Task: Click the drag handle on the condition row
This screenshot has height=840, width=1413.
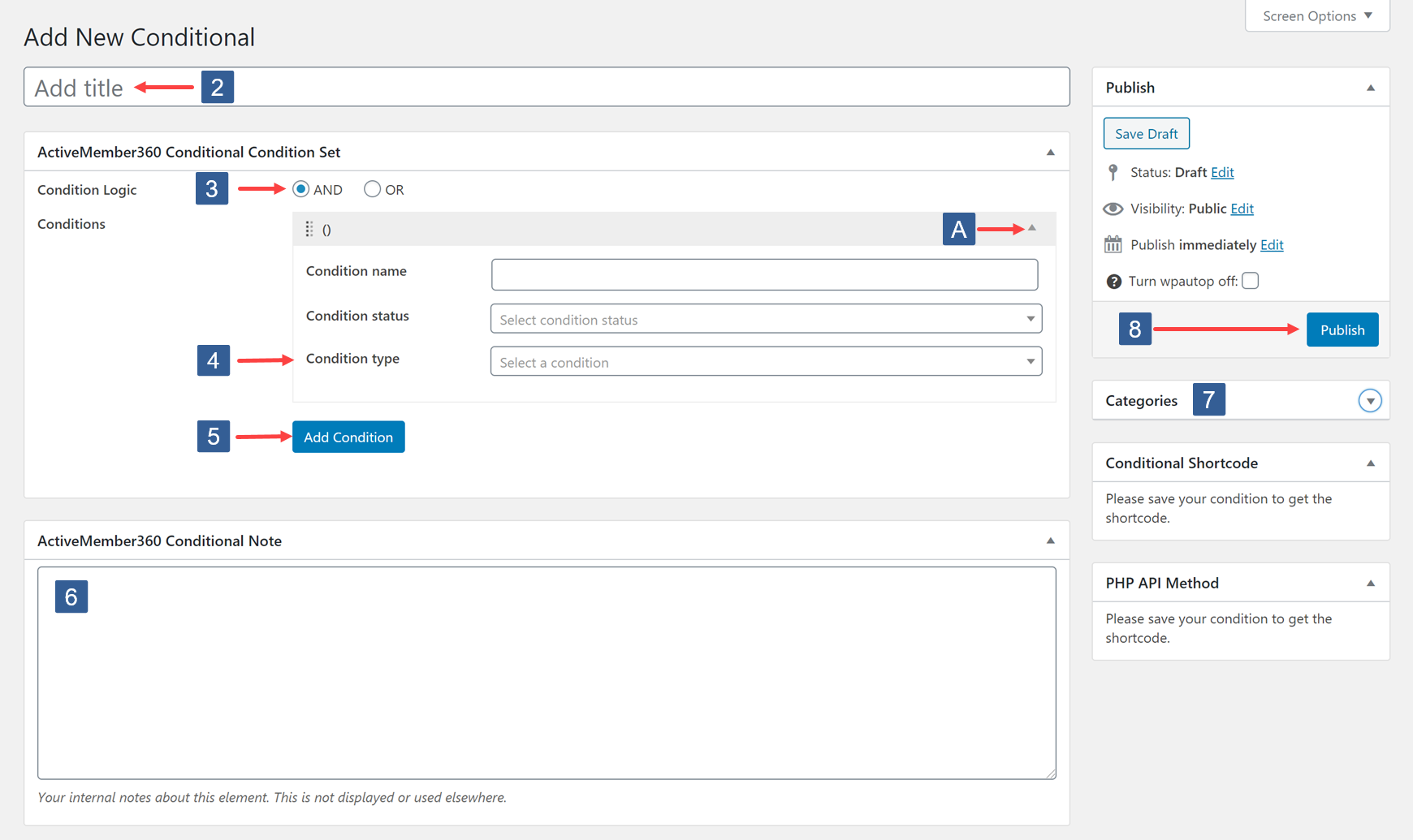Action: (309, 229)
